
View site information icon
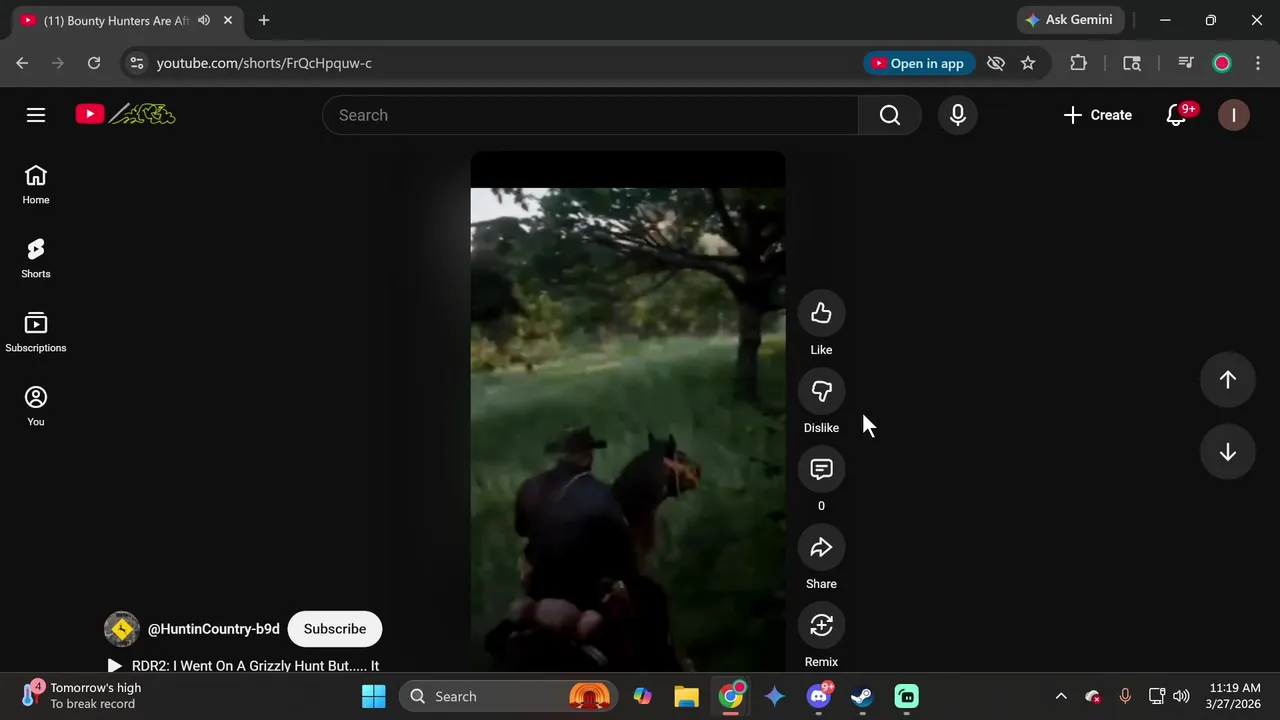point(137,63)
